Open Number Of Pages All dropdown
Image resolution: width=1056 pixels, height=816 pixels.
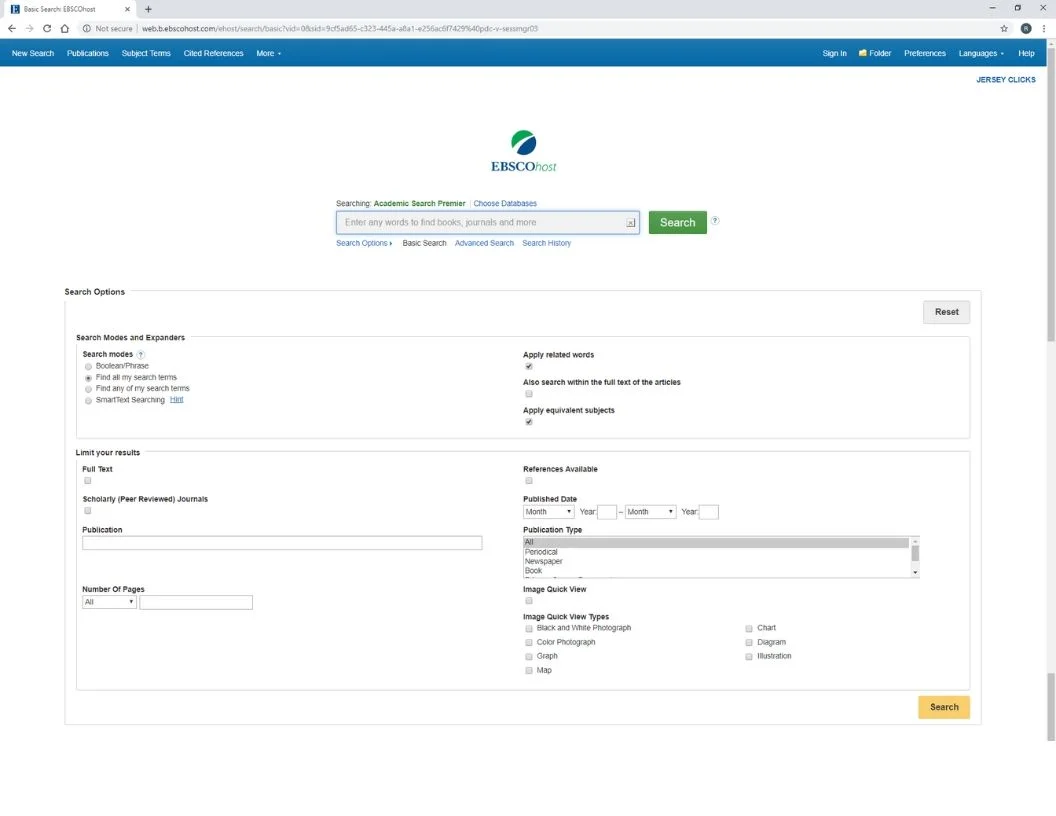(x=109, y=602)
